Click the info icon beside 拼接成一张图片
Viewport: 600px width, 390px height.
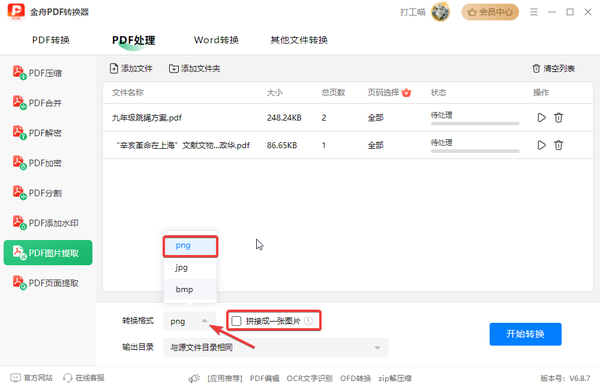[308, 321]
